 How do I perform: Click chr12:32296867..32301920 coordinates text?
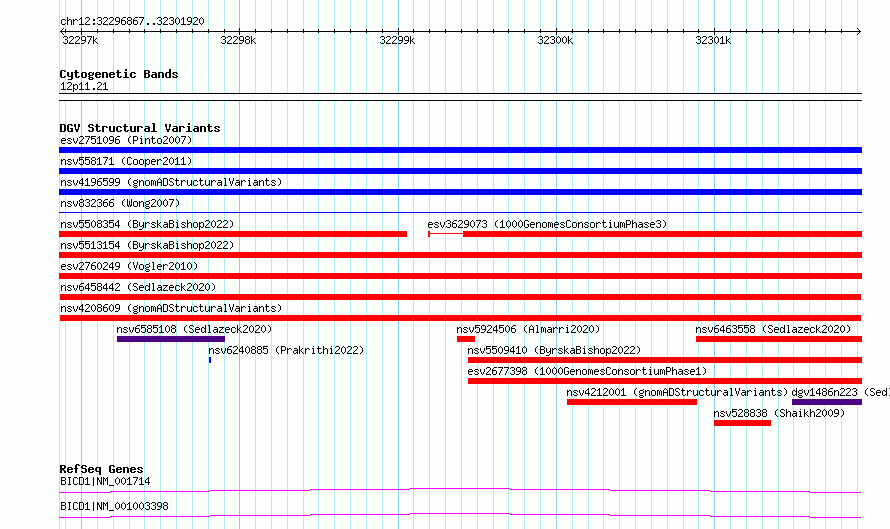pyautogui.click(x=132, y=21)
